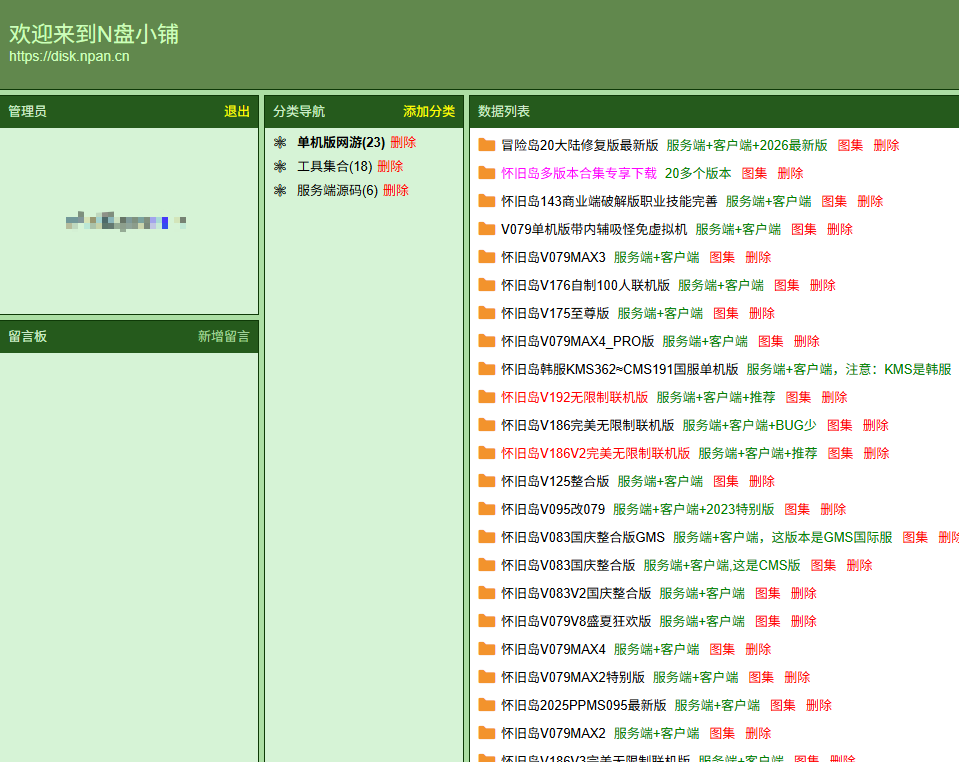The width and height of the screenshot is (959, 762).
Task: Click 新增留言 to add a message
Action: tap(224, 336)
